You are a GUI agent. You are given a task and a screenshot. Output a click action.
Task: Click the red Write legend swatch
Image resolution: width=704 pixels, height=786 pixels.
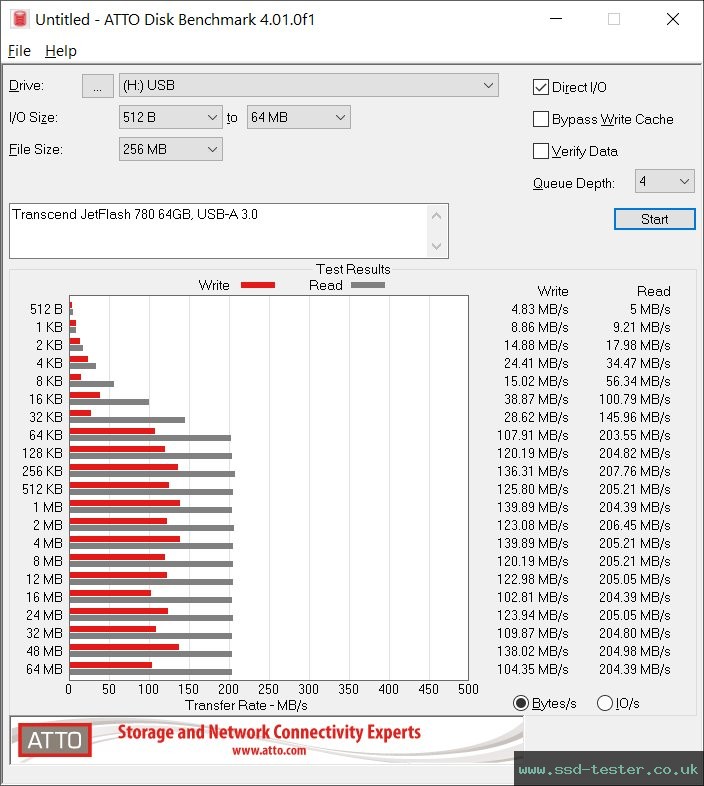coord(258,285)
